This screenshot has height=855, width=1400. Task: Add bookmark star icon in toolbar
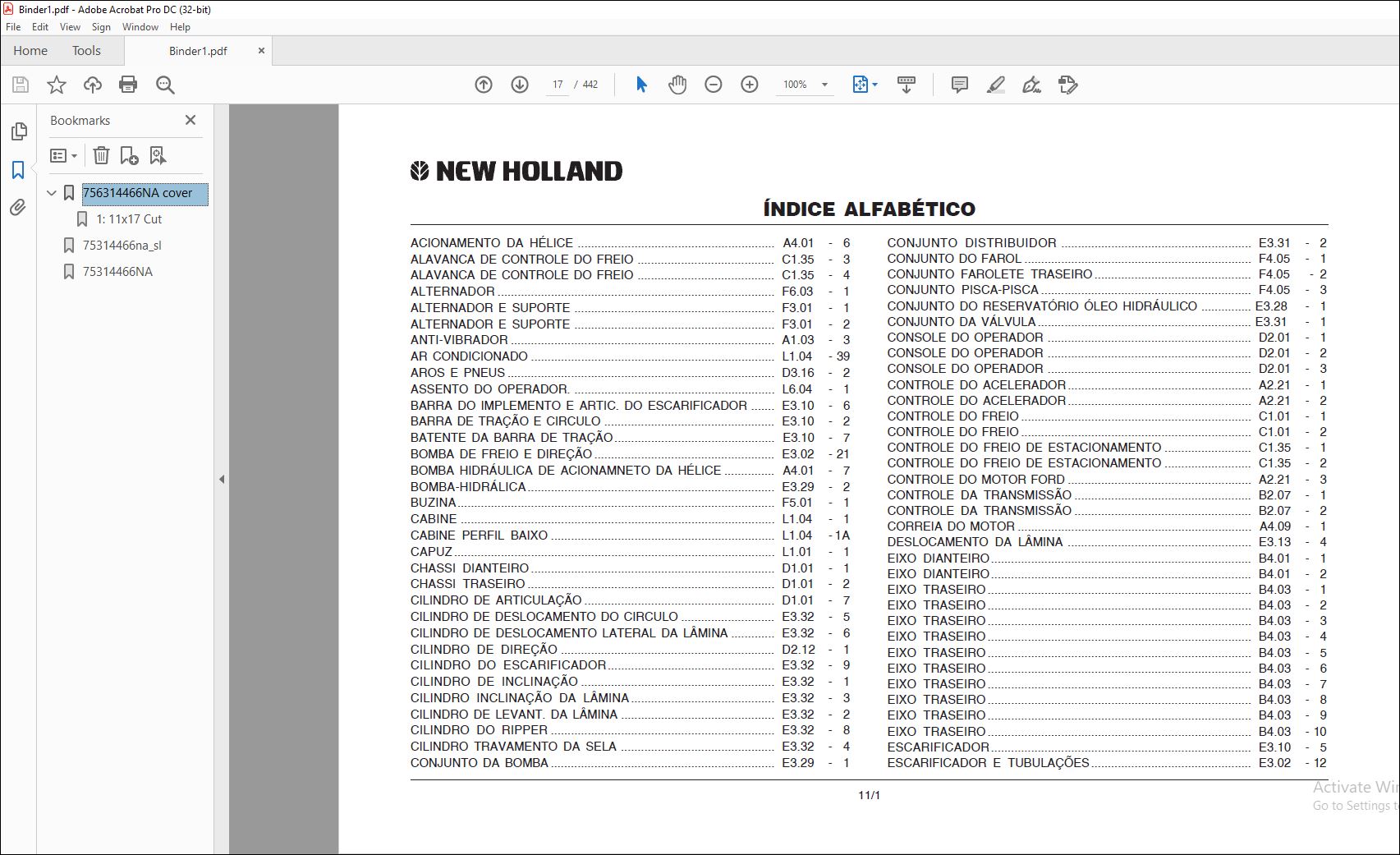57,85
